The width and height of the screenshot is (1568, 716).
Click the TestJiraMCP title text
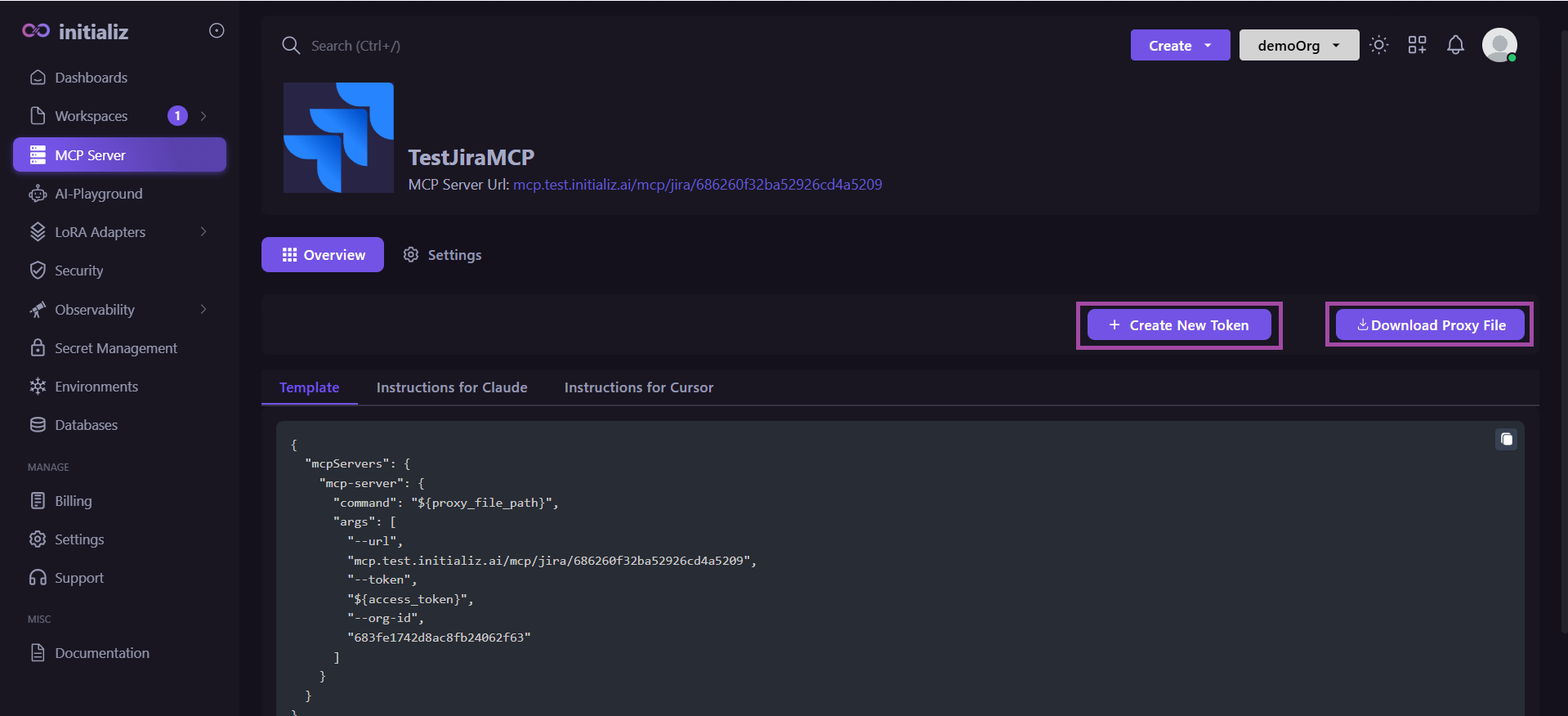[471, 157]
